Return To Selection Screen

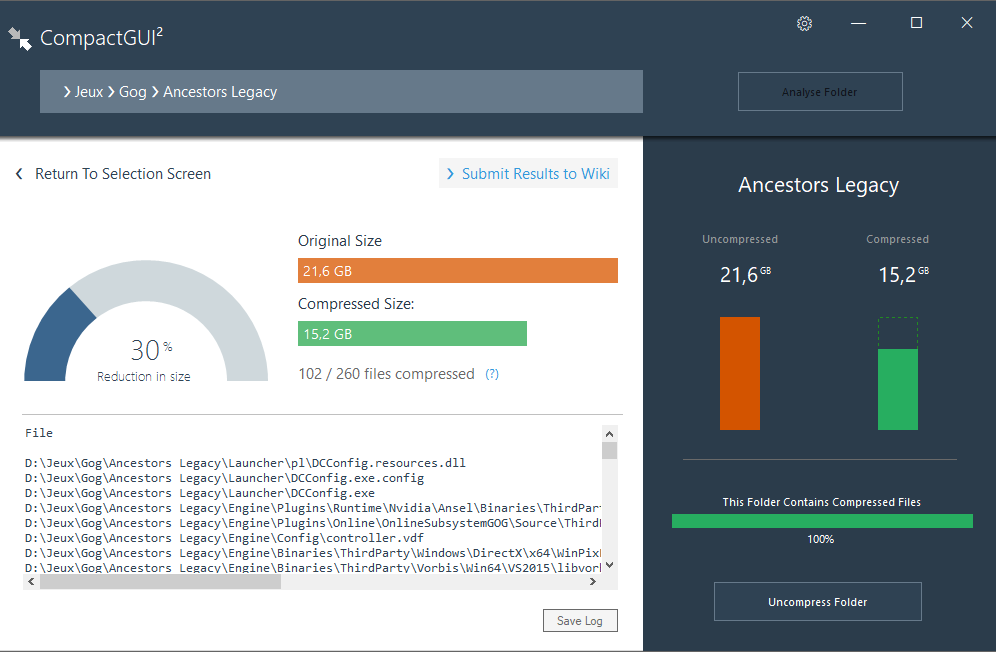[123, 173]
